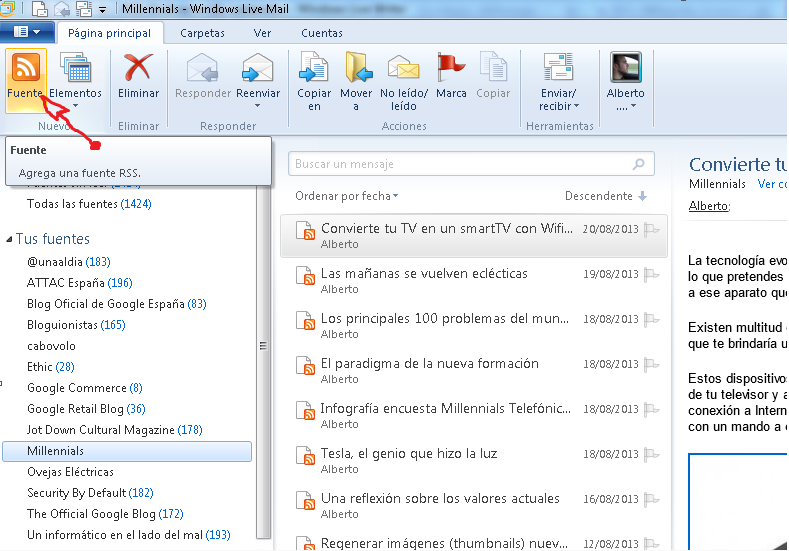Select the cabovolo feed

[x=51, y=346]
